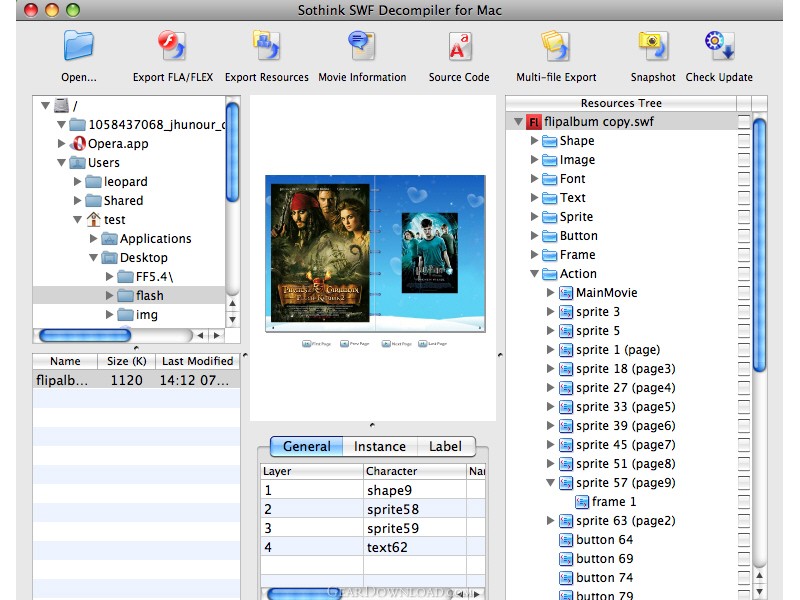This screenshot has width=800, height=600.
Task: Click the file tree horizontal scrollbar thumb
Action: [x=85, y=335]
